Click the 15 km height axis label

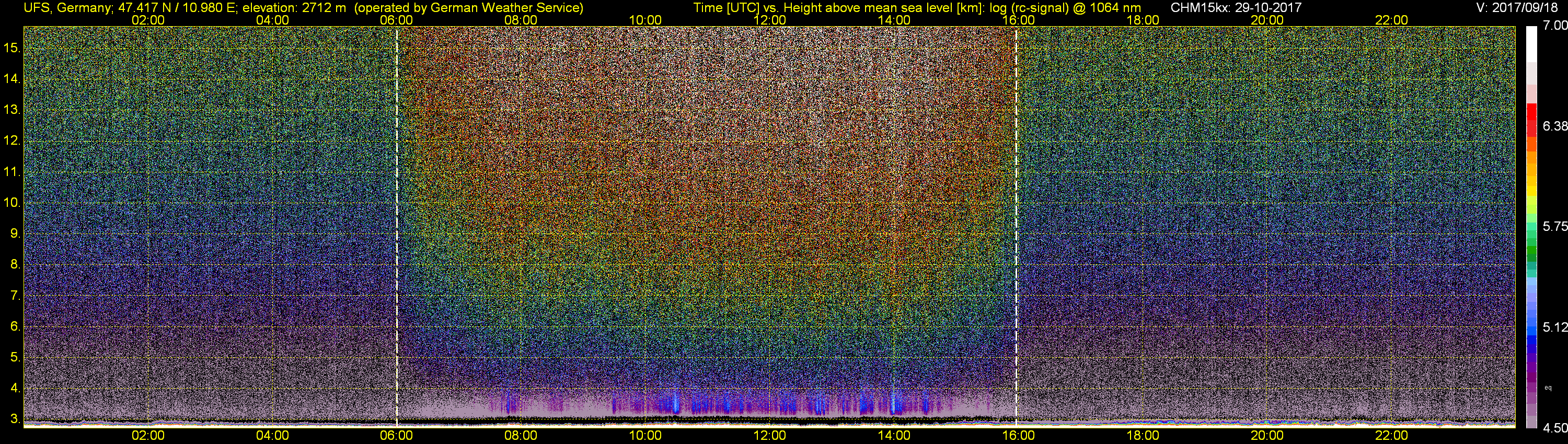point(11,48)
